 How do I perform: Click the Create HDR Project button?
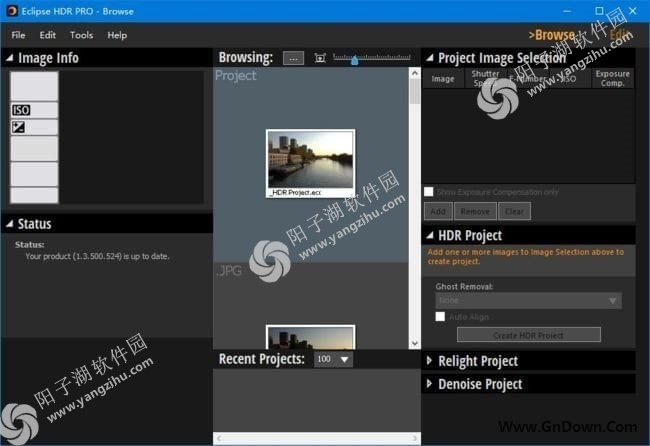pyautogui.click(x=529, y=335)
